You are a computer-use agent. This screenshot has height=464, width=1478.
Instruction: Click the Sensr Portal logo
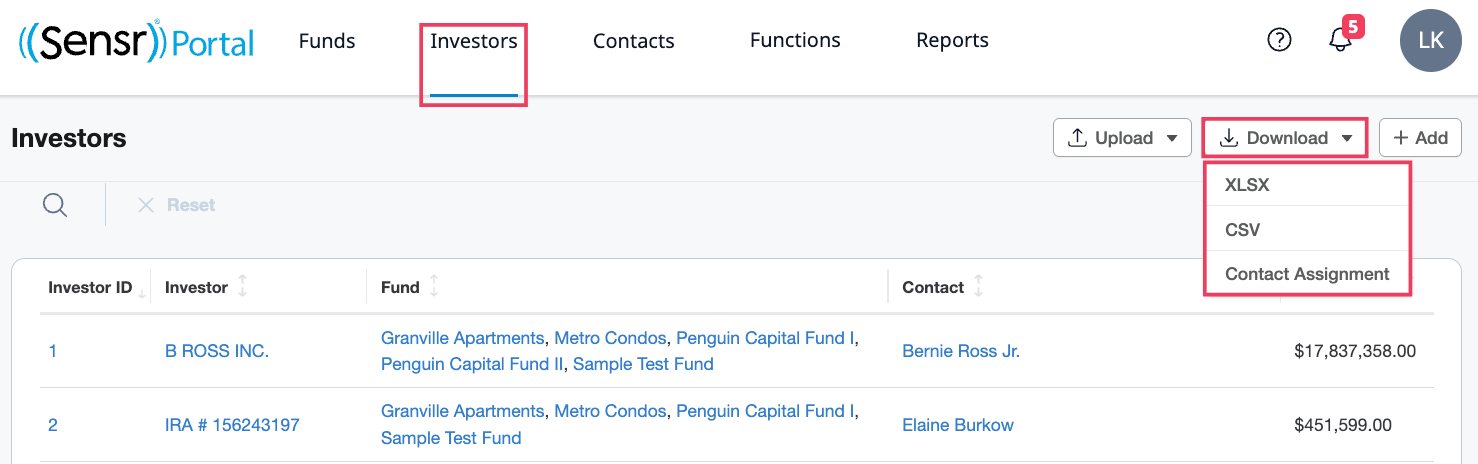click(x=136, y=41)
